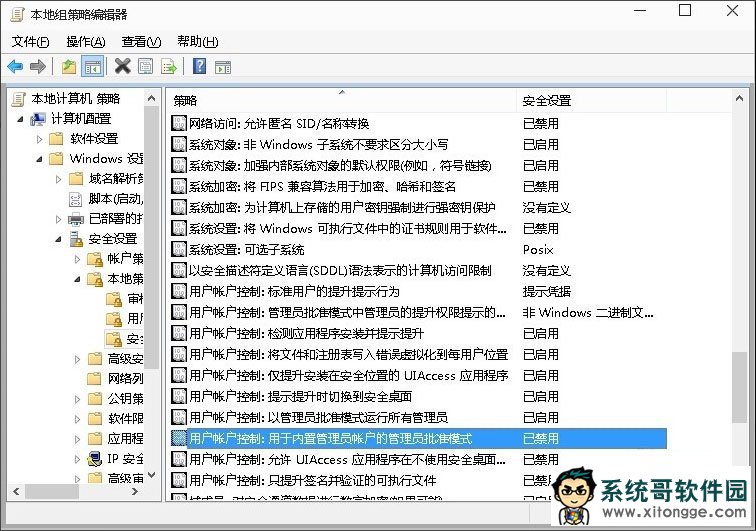Screen dimensions: 756x531
Task: Select policy 以安全描述符定义语言(SDDL)语法表示的计算机访问限制
Action: [340, 271]
